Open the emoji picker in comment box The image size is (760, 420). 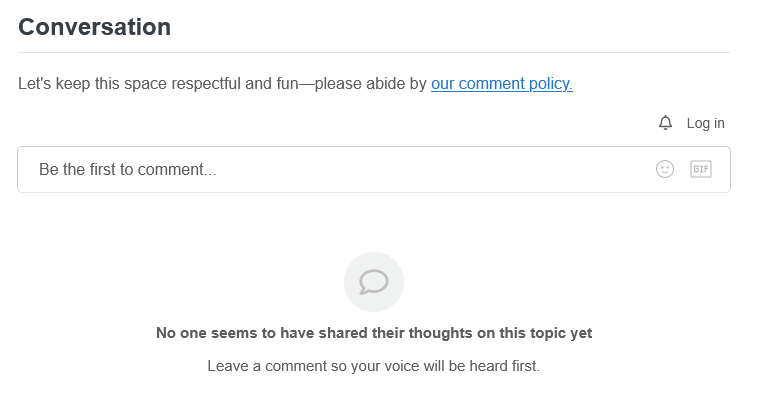point(665,170)
